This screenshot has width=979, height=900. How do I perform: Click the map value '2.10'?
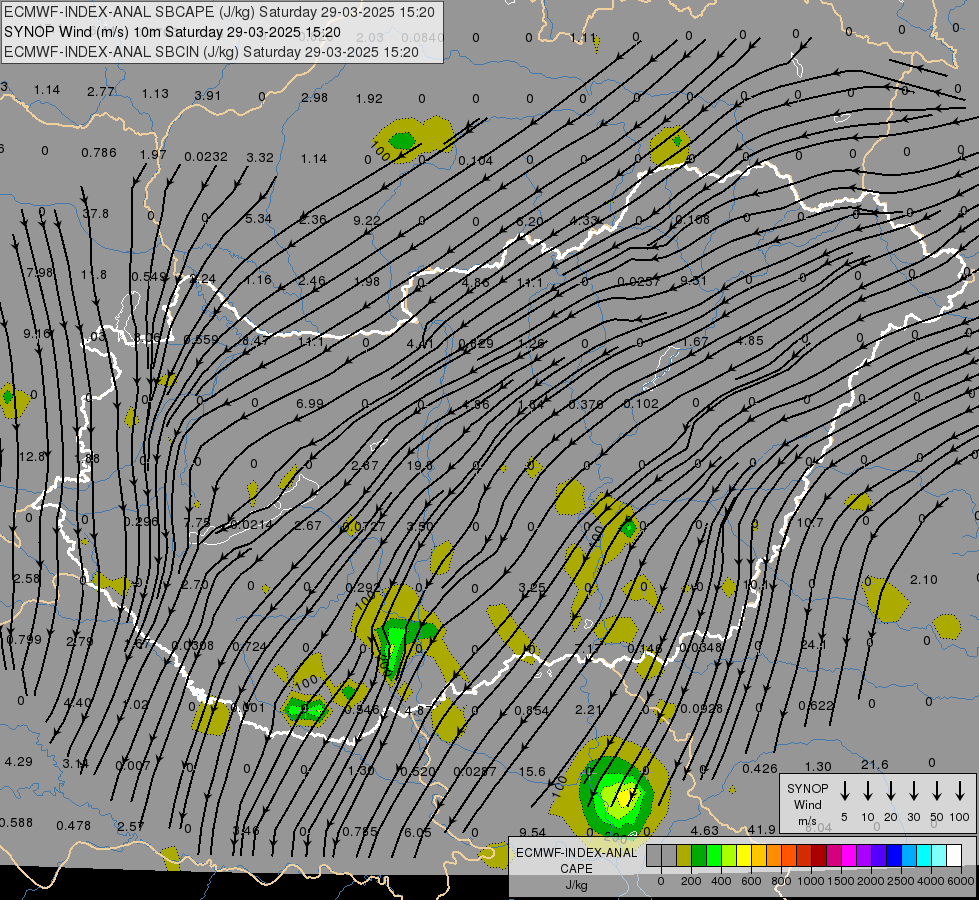point(923,580)
